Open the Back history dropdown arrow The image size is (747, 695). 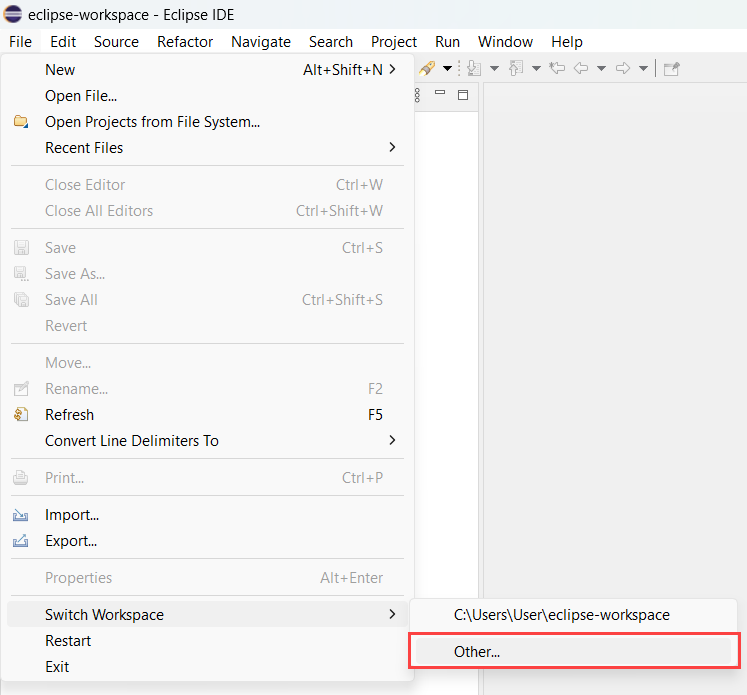tap(602, 69)
